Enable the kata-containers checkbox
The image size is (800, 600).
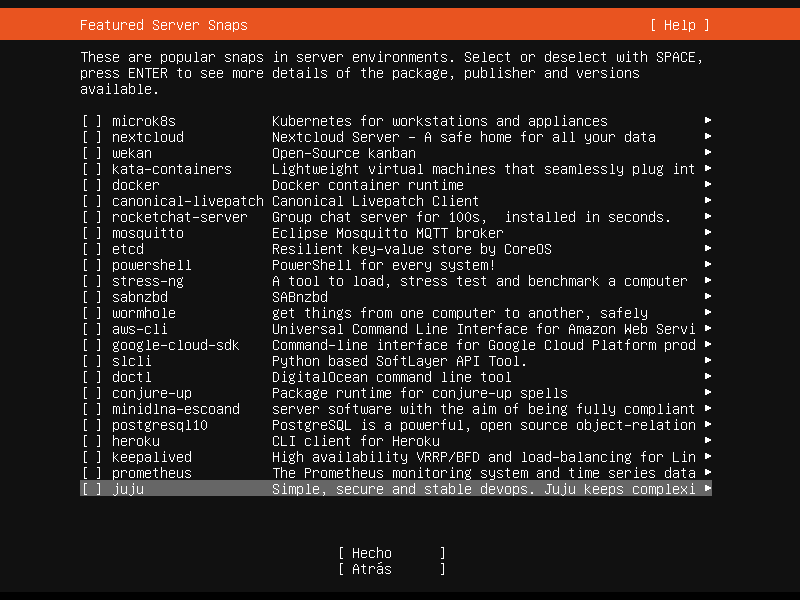pyautogui.click(x=92, y=169)
